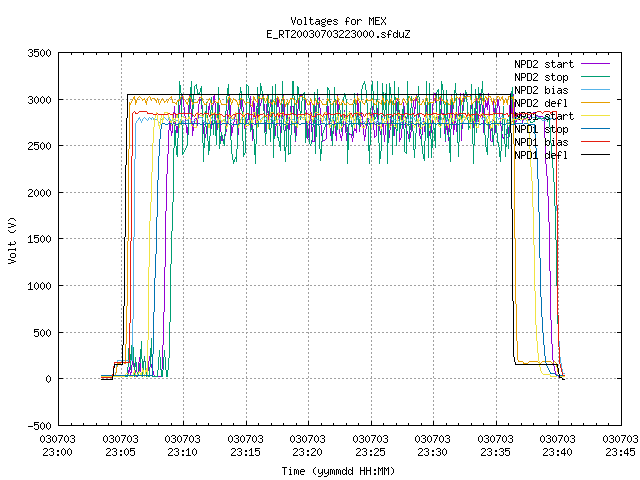Select the NPD2 stop legend label

point(541,77)
